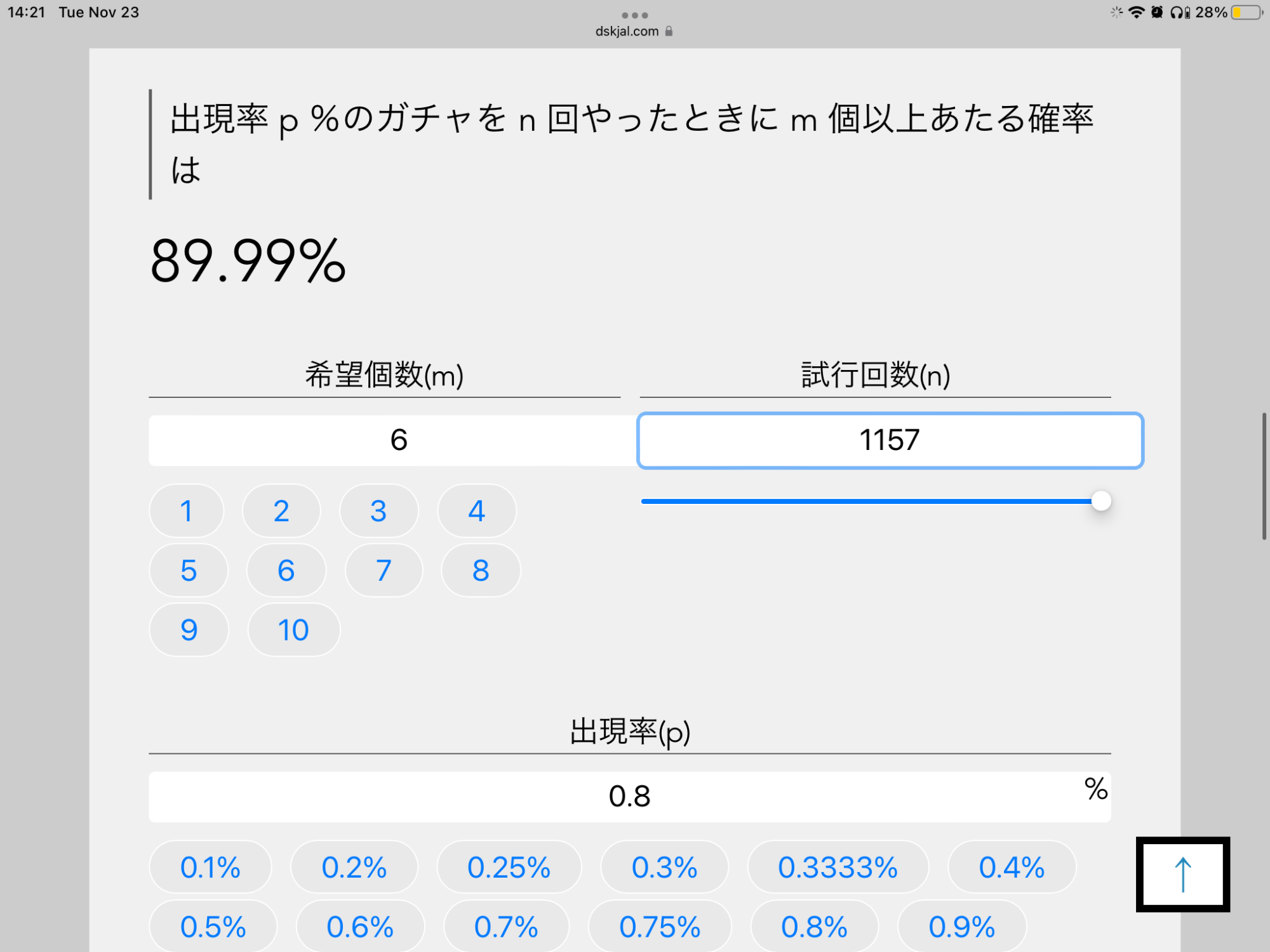Select the 0.25% rate preset

click(509, 867)
